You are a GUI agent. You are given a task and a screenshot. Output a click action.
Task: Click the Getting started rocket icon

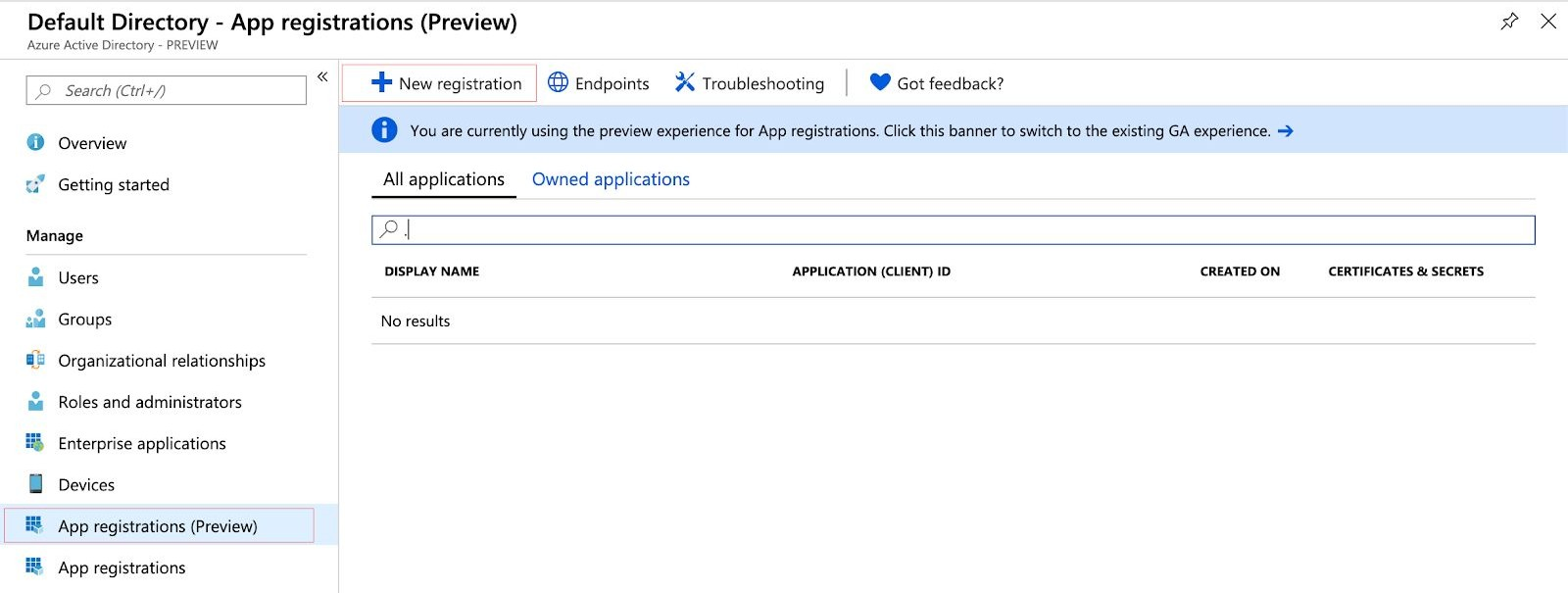pyautogui.click(x=35, y=183)
